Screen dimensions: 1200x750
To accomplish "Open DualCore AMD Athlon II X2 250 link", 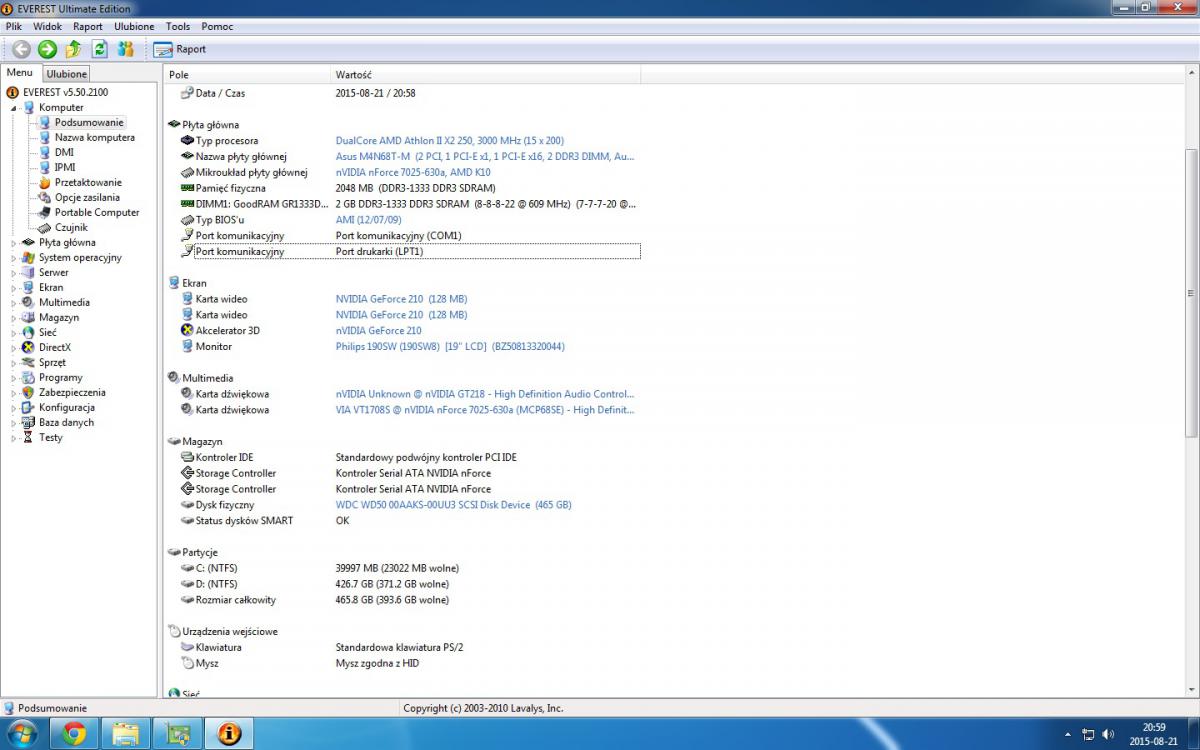I will pos(450,141).
